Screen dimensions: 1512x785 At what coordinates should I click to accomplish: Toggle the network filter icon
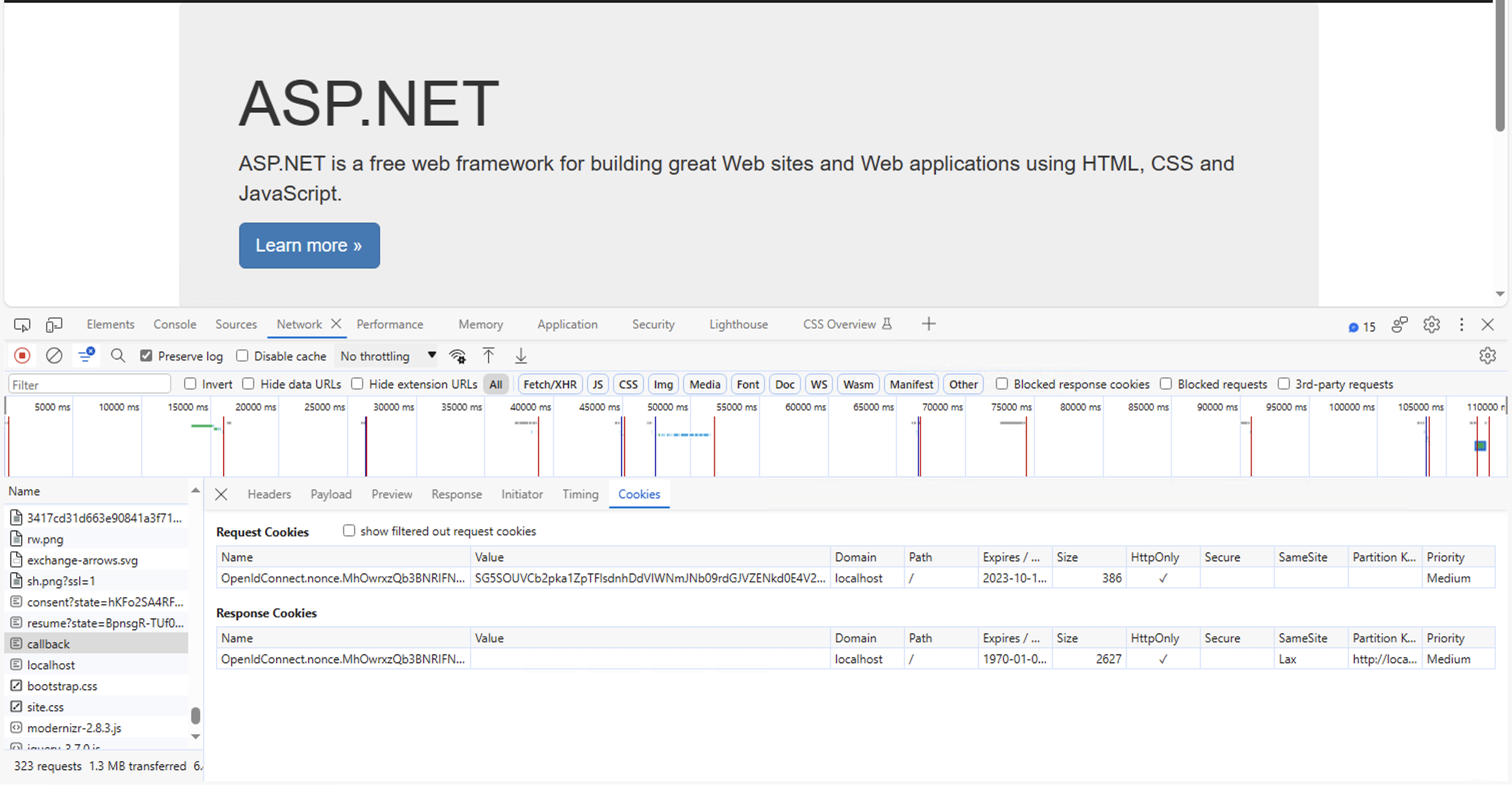tap(86, 356)
